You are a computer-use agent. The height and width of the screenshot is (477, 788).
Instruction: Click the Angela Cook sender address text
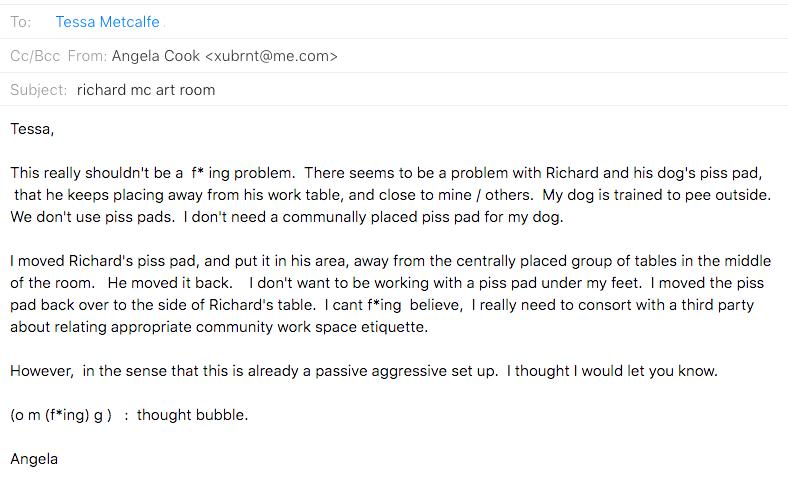[225, 56]
